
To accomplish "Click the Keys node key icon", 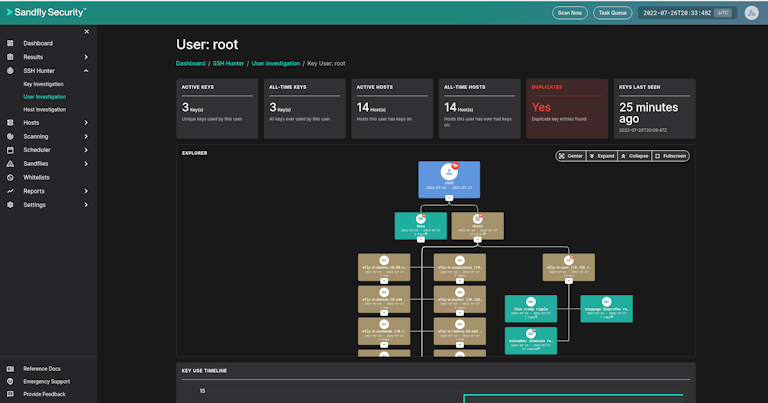I will coord(421,219).
